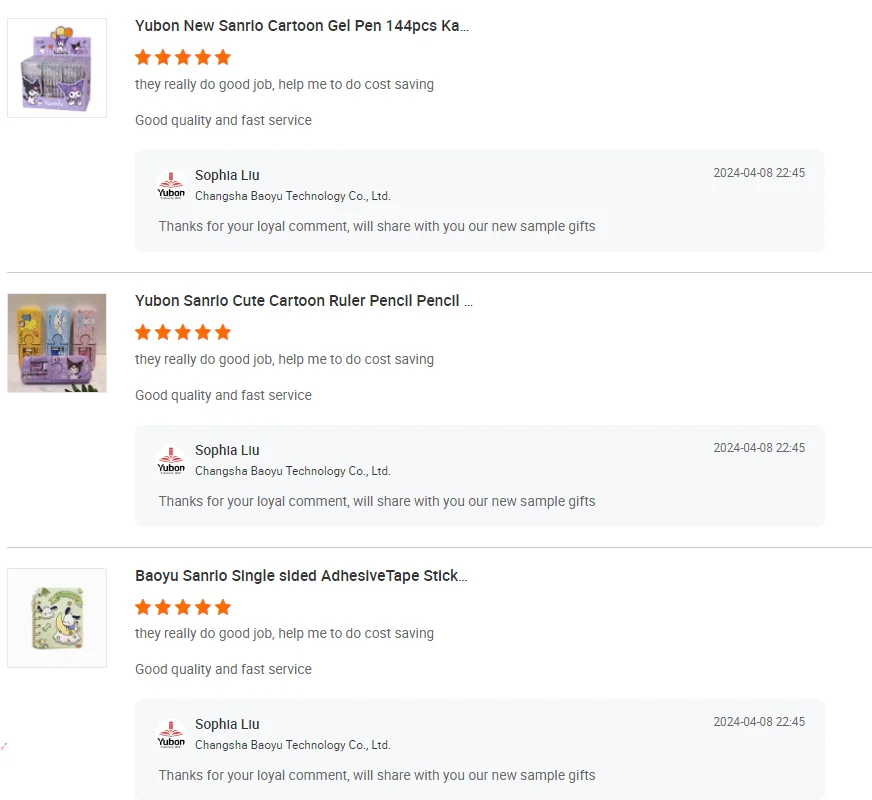Open the Sanrio Gel Pen product thumbnail
The width and height of the screenshot is (872, 800).
pos(57,68)
